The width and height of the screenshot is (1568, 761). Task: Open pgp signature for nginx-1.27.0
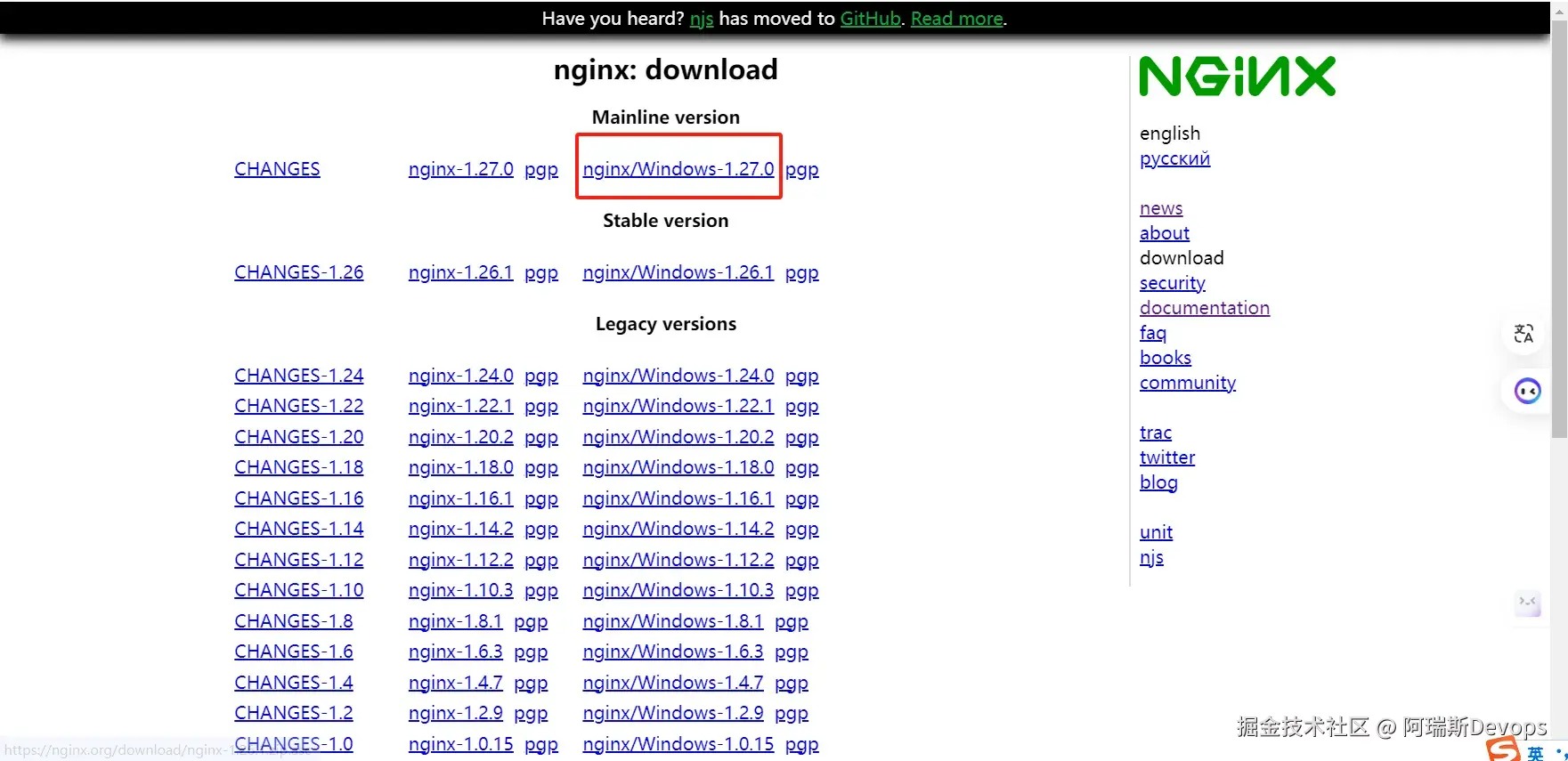coord(541,170)
